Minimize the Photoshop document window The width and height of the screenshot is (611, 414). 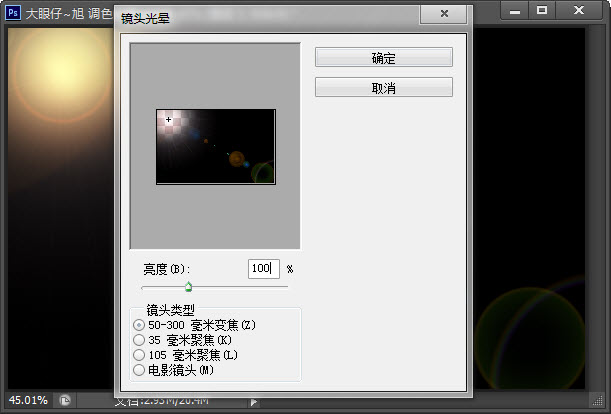[516, 10]
